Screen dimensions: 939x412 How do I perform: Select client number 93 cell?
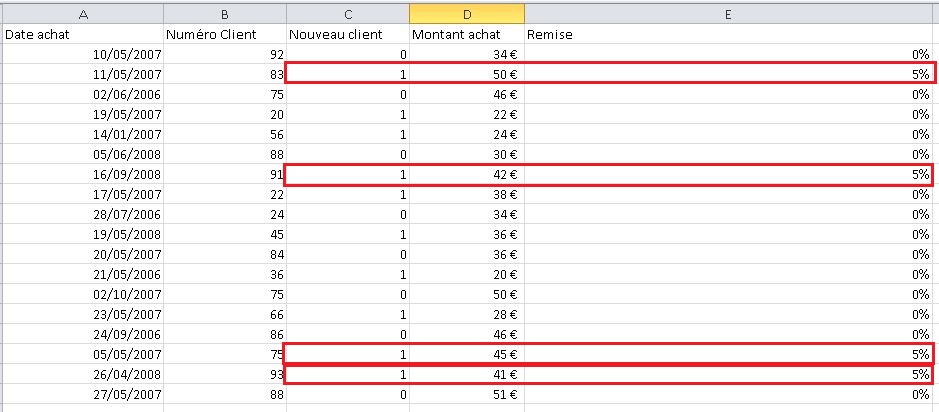pos(225,375)
